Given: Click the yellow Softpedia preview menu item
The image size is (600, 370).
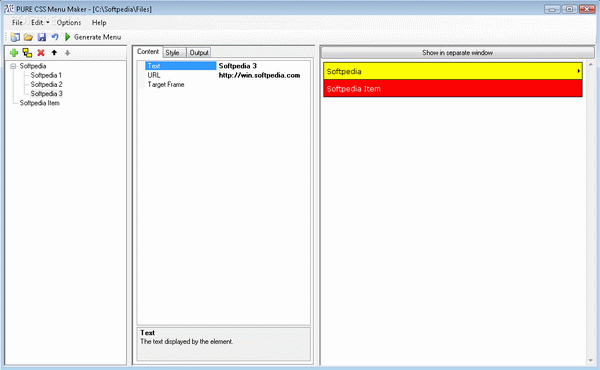Looking at the screenshot, I should (453, 71).
